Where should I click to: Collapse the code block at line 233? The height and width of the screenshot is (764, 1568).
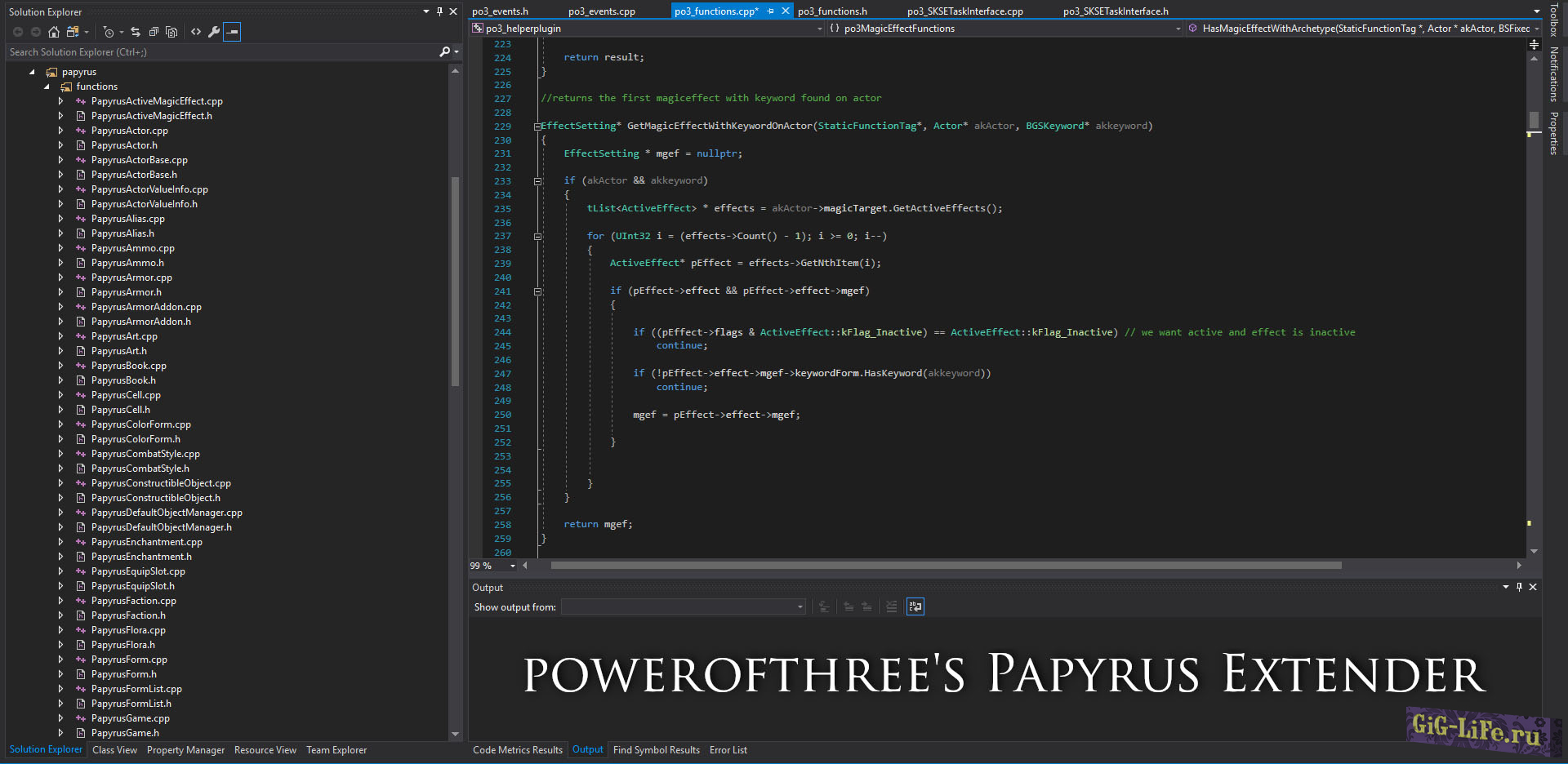coord(537,180)
